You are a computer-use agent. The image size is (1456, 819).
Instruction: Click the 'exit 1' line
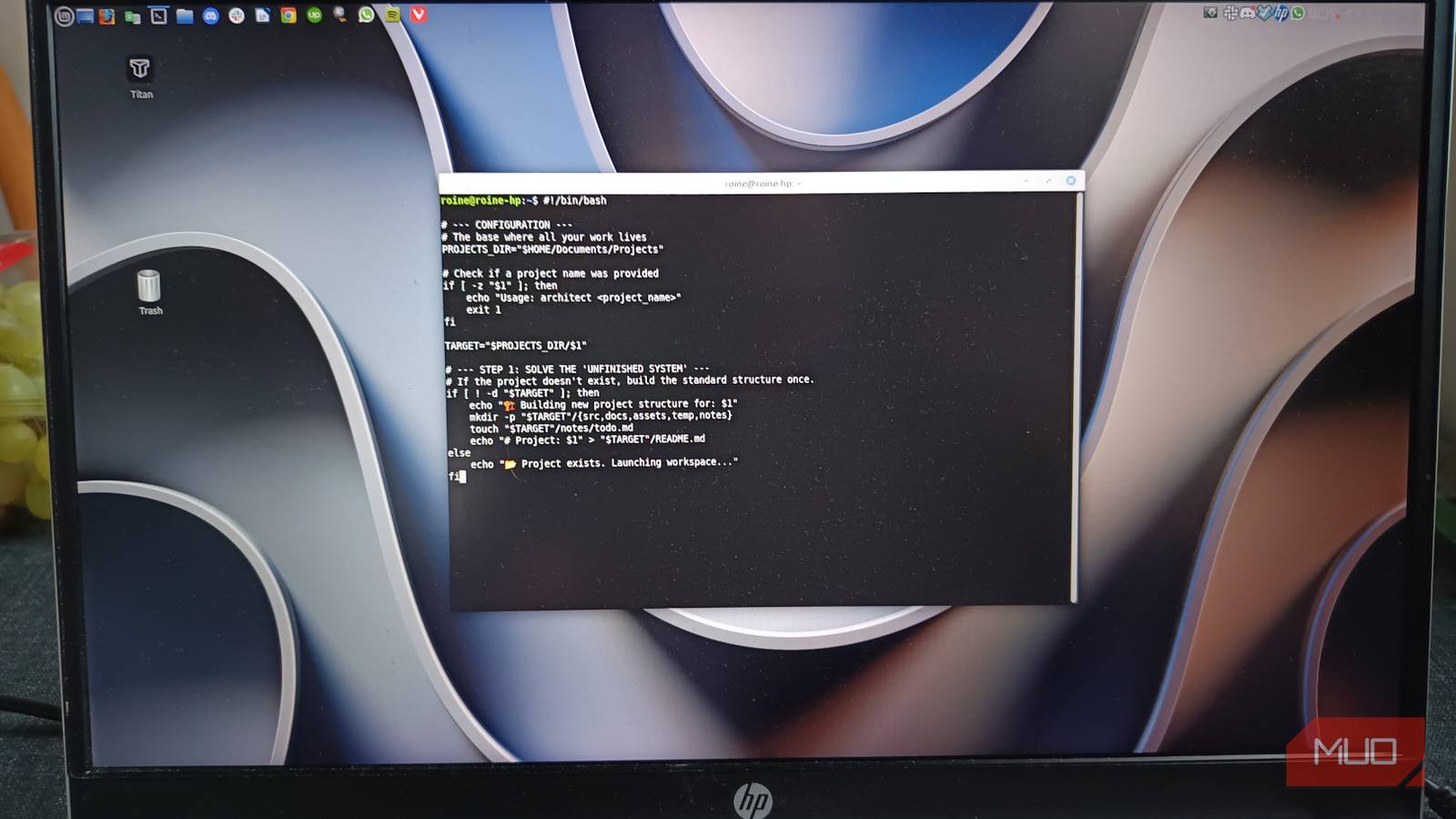coord(483,309)
